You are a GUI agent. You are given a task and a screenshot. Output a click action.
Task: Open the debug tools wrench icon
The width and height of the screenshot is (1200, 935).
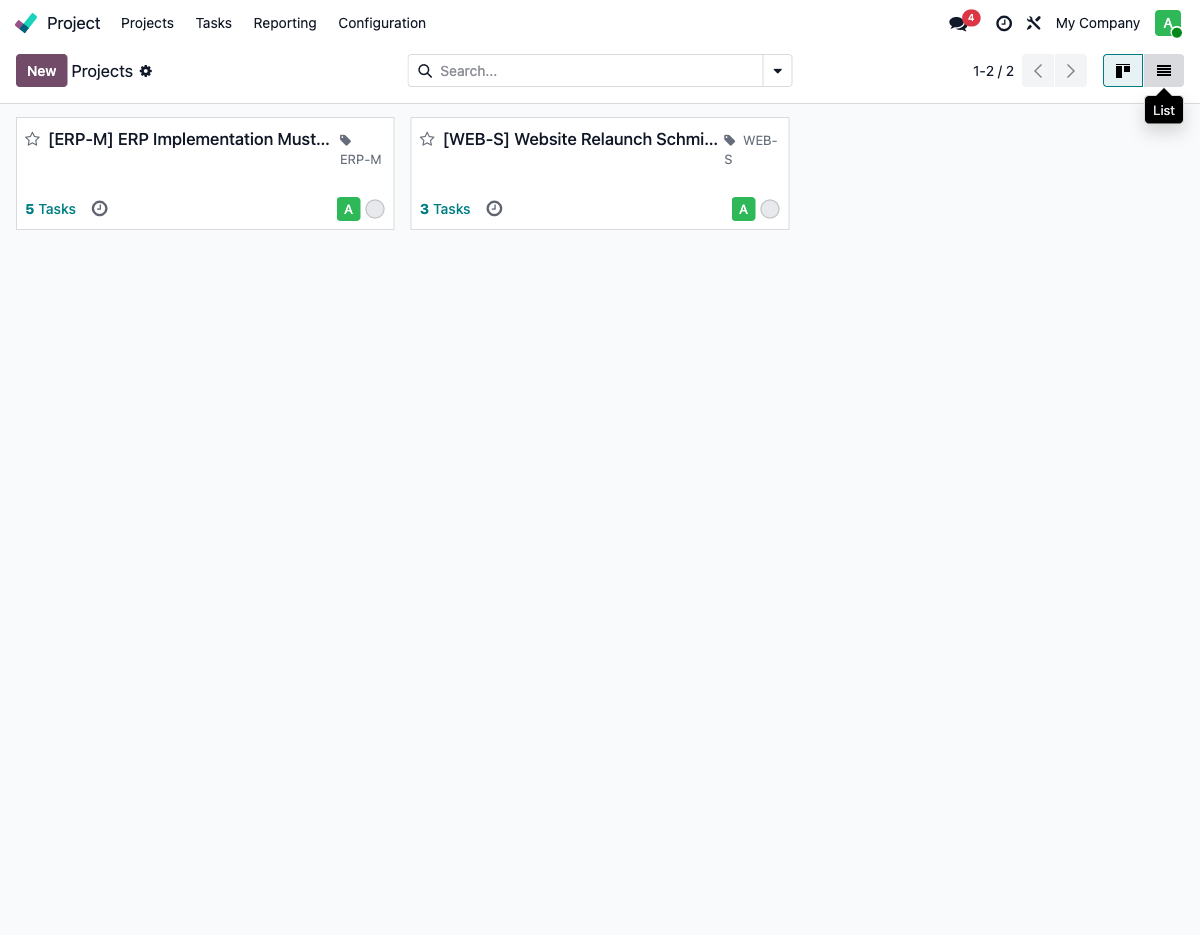1034,23
